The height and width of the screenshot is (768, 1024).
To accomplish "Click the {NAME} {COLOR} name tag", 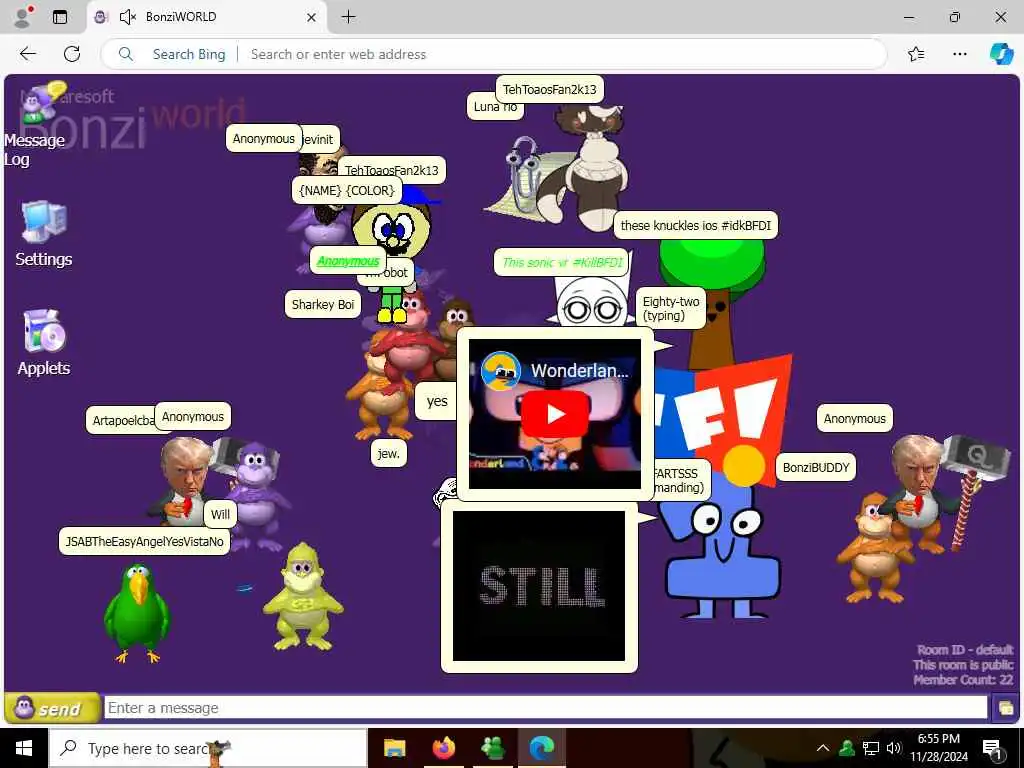I will click(x=347, y=191).
